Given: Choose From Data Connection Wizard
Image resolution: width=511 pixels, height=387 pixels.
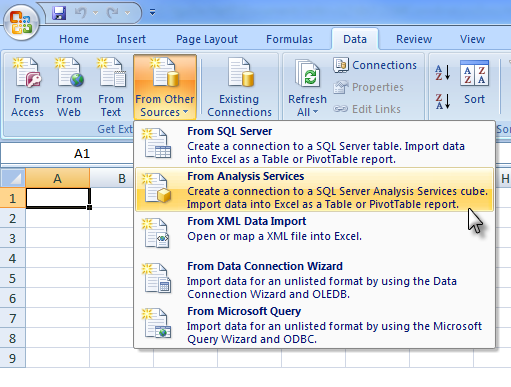Looking at the screenshot, I should [x=314, y=280].
